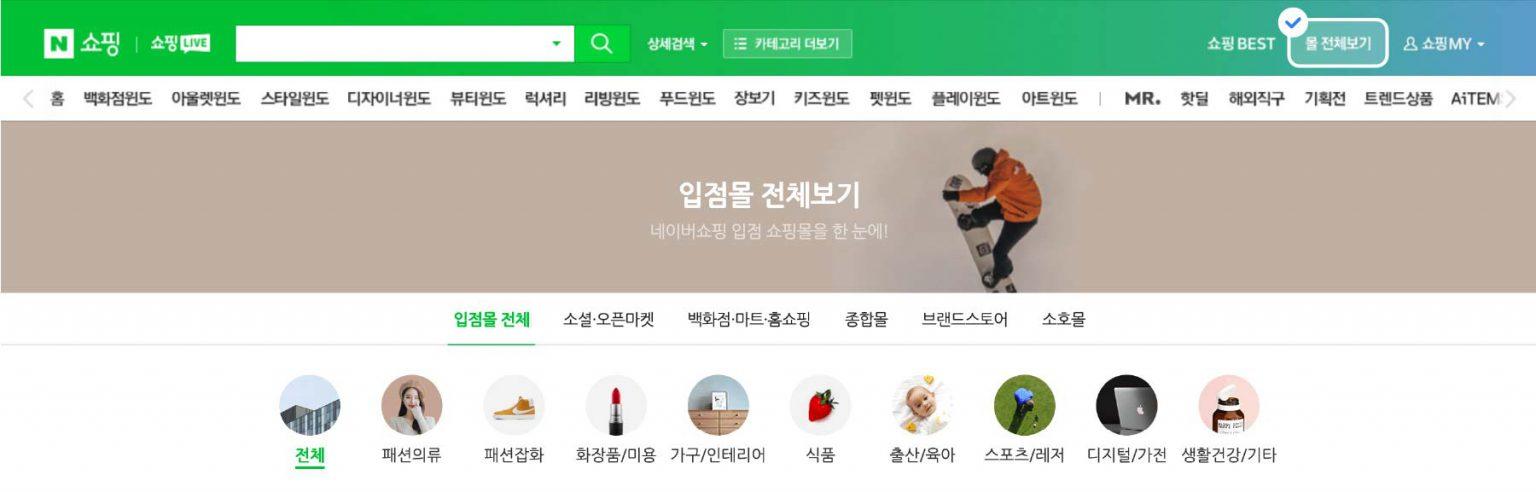Click the 카테고리 더보기 button
Image resolution: width=1536 pixels, height=492 pixels.
click(788, 44)
